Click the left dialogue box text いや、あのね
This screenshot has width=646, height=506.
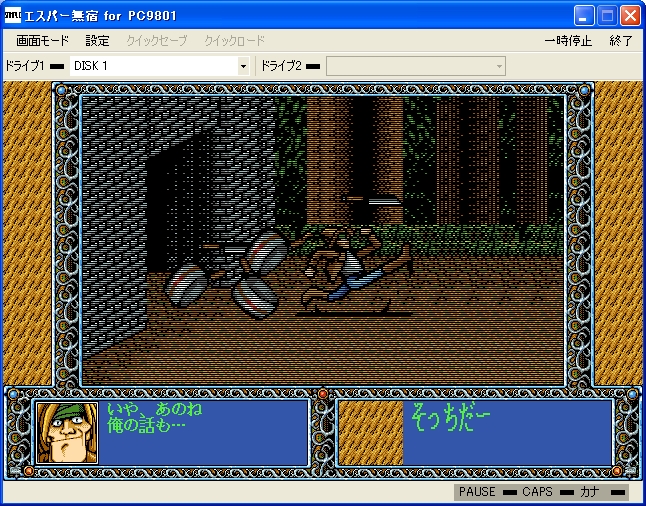point(154,410)
